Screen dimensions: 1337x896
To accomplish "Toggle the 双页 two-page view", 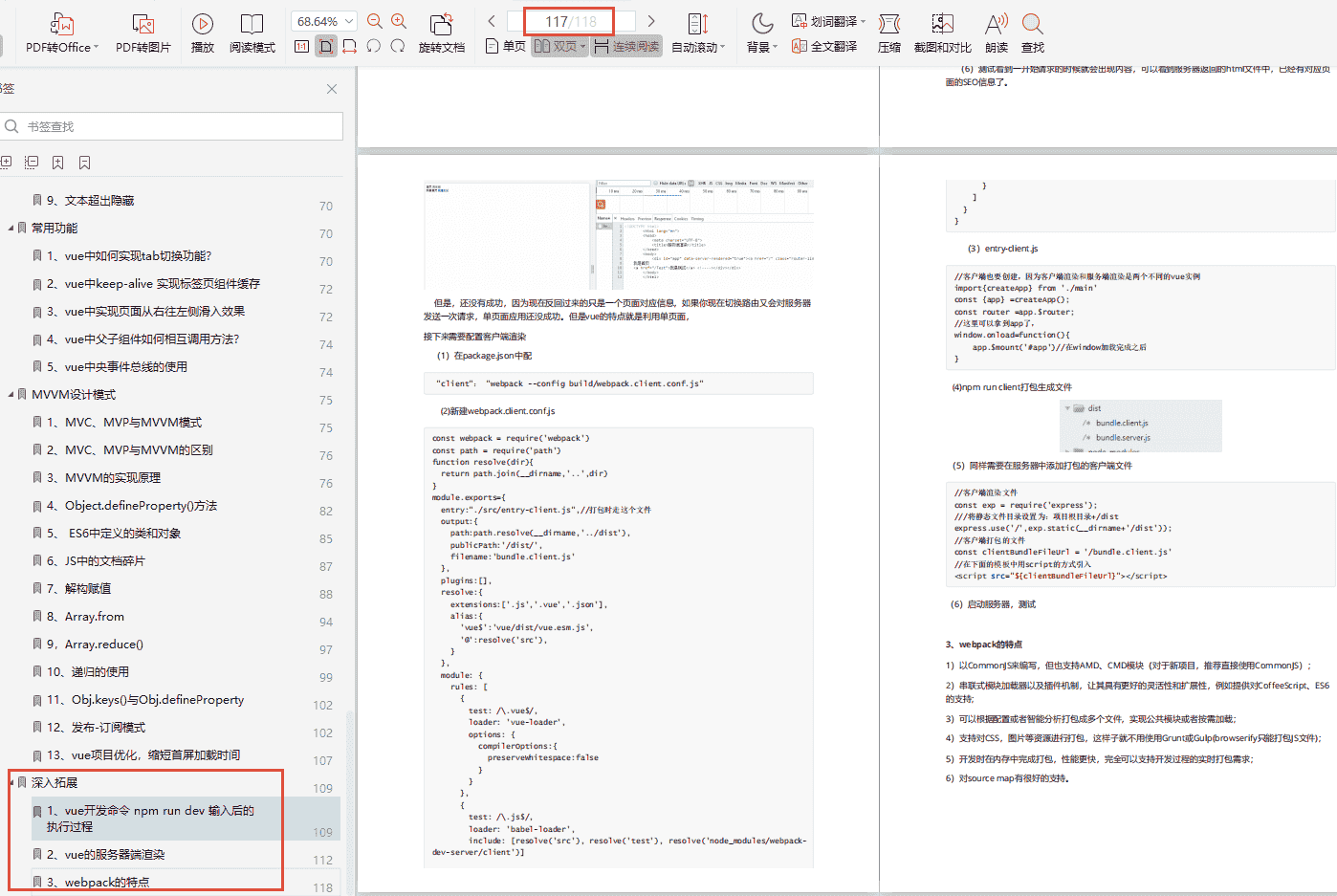I will (559, 46).
